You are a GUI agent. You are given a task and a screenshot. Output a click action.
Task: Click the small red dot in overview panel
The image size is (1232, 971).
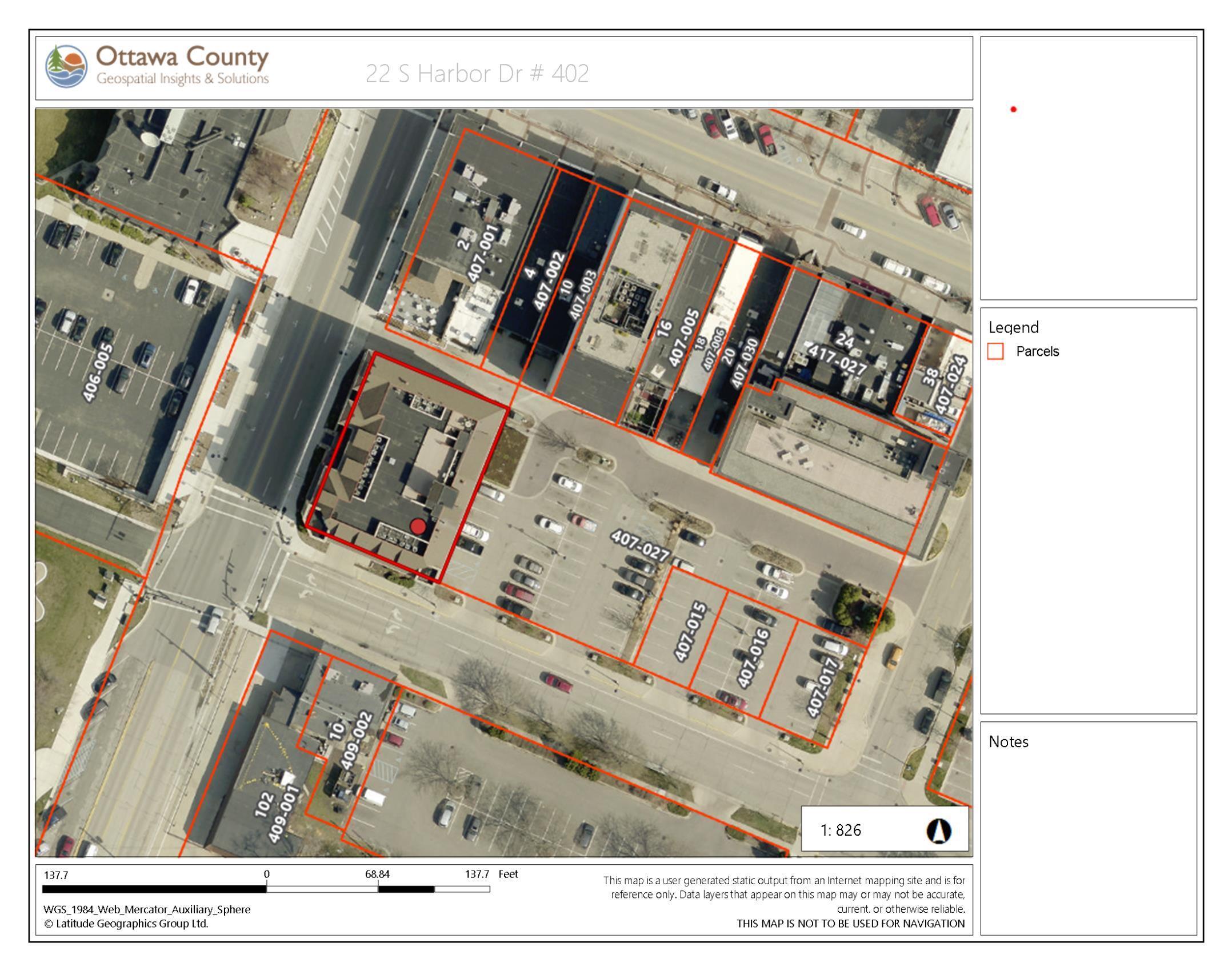1013,109
